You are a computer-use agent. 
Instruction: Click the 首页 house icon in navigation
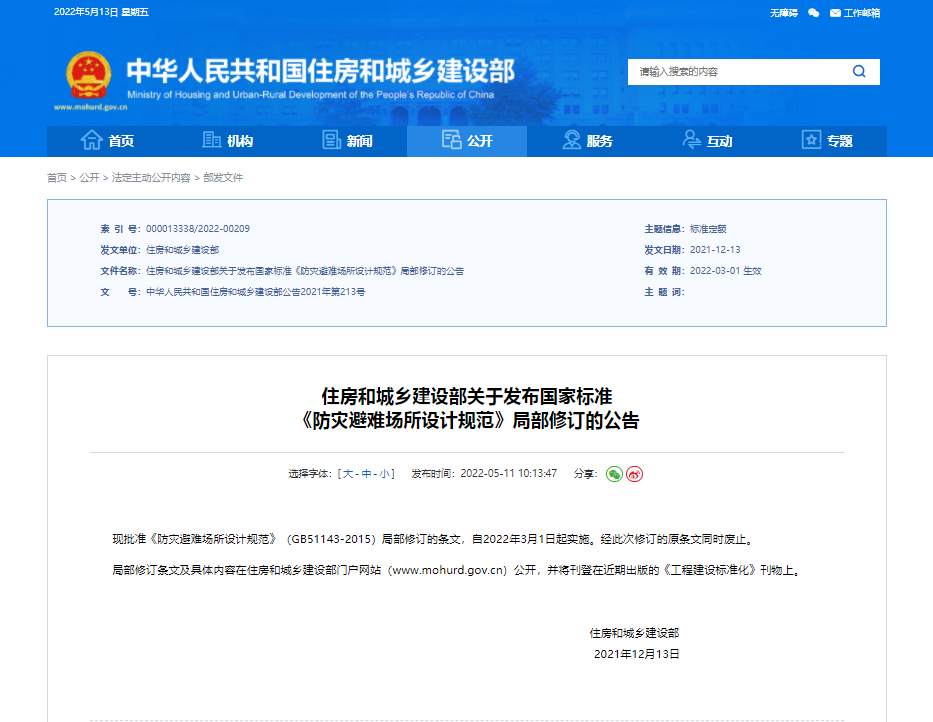coord(92,141)
